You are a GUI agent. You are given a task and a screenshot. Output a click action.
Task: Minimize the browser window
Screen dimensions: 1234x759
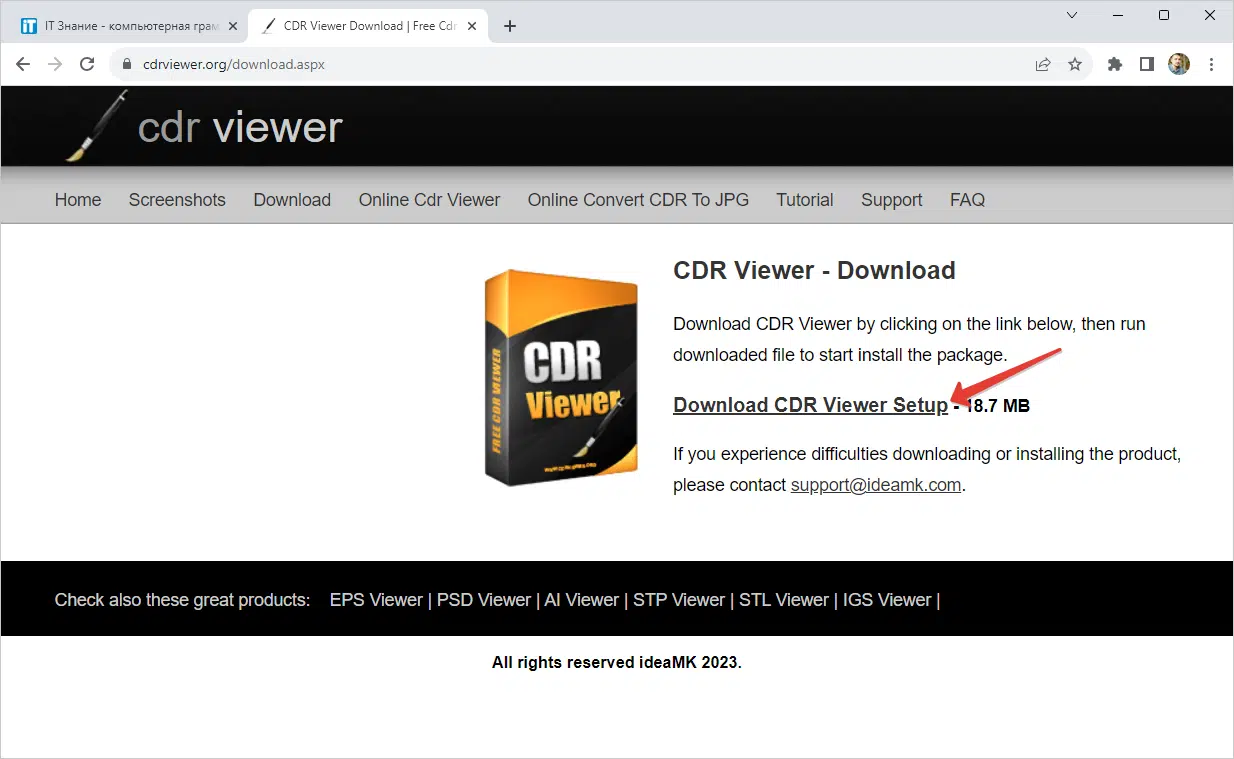point(1118,15)
